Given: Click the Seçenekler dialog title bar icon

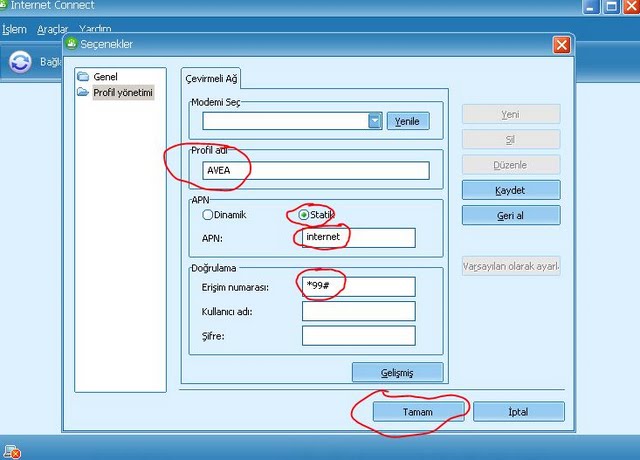Looking at the screenshot, I should pos(71,44).
